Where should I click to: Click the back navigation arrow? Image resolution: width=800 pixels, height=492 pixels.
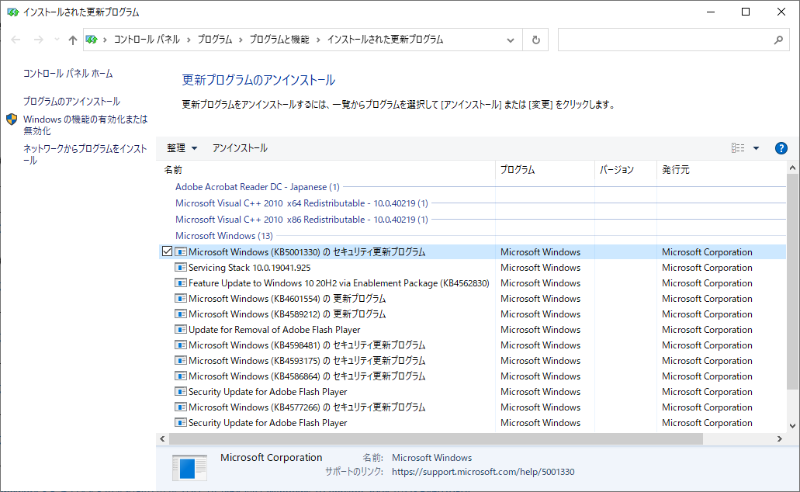pos(16,40)
